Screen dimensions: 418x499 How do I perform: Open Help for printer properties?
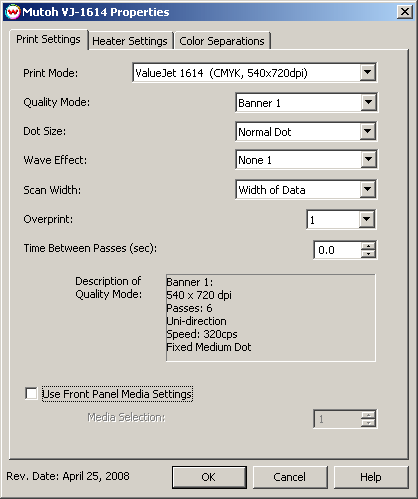[x=371, y=477]
